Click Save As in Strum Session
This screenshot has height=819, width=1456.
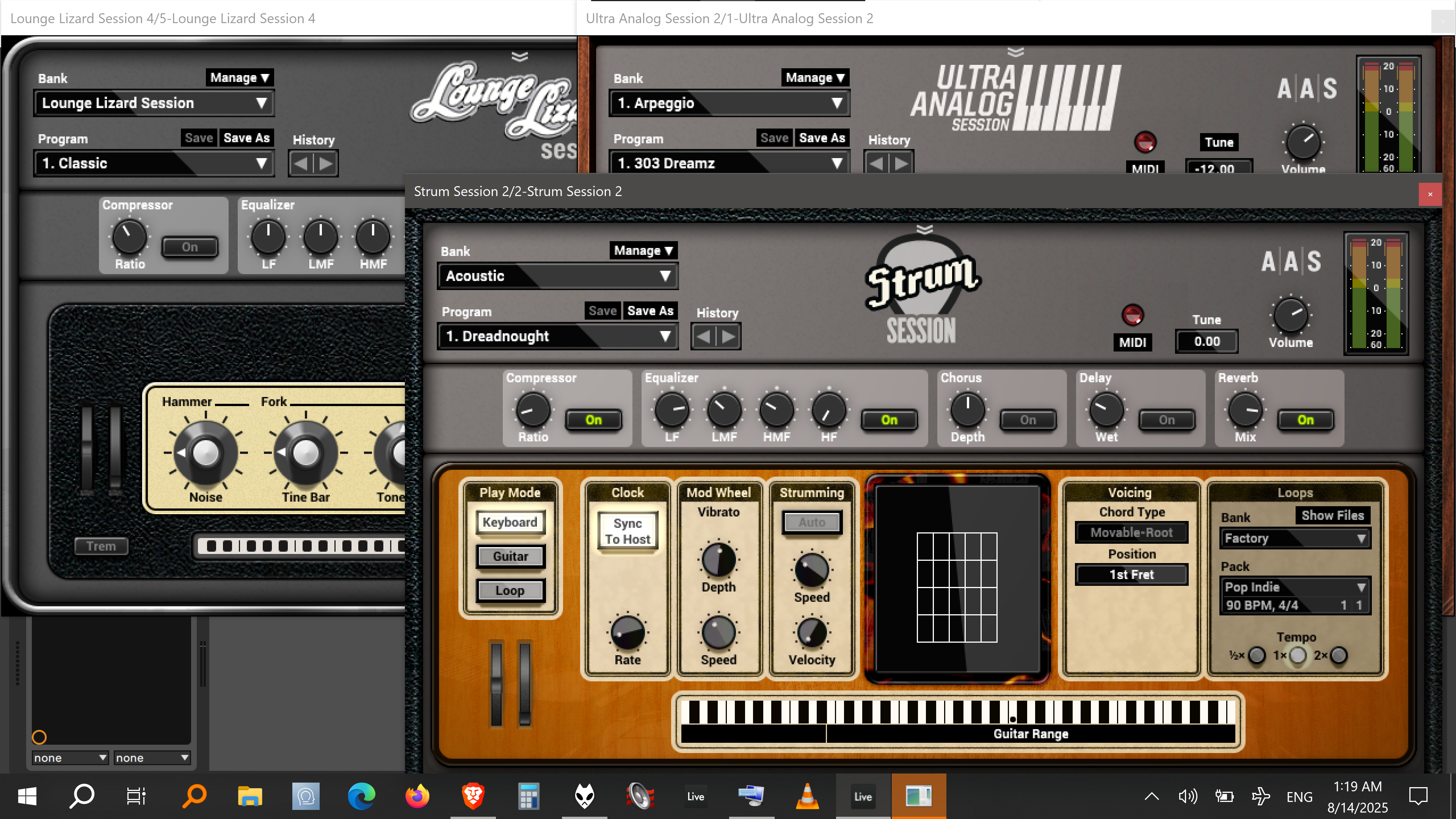click(650, 311)
